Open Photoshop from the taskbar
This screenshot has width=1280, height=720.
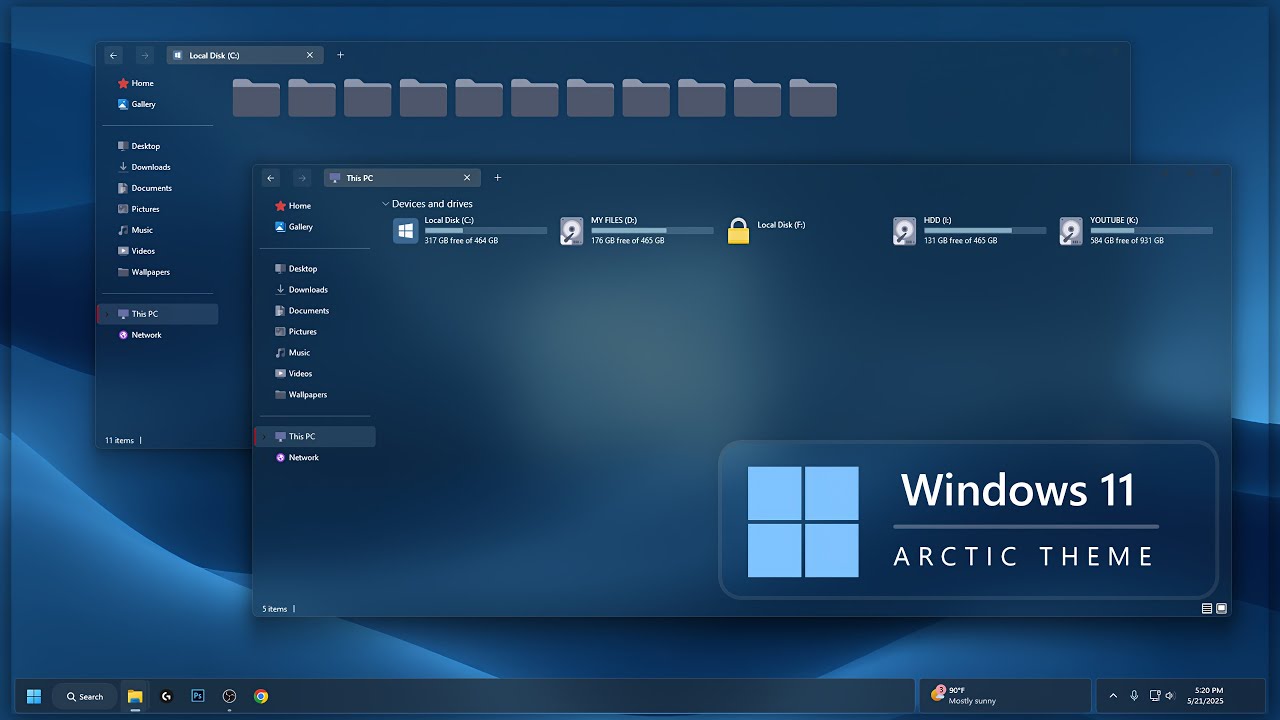[x=198, y=696]
